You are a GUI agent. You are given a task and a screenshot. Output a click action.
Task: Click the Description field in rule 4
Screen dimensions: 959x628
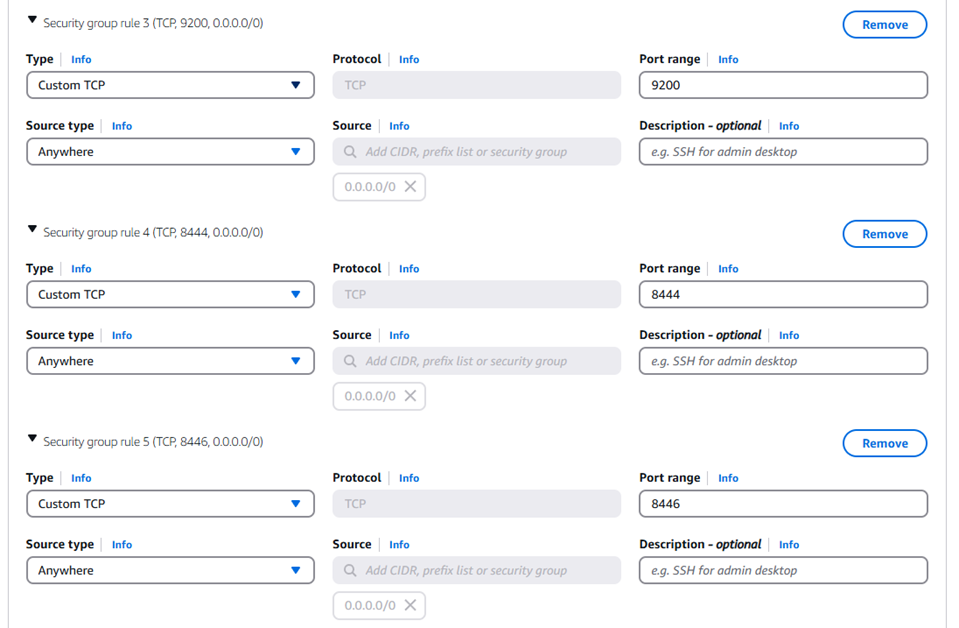782,361
